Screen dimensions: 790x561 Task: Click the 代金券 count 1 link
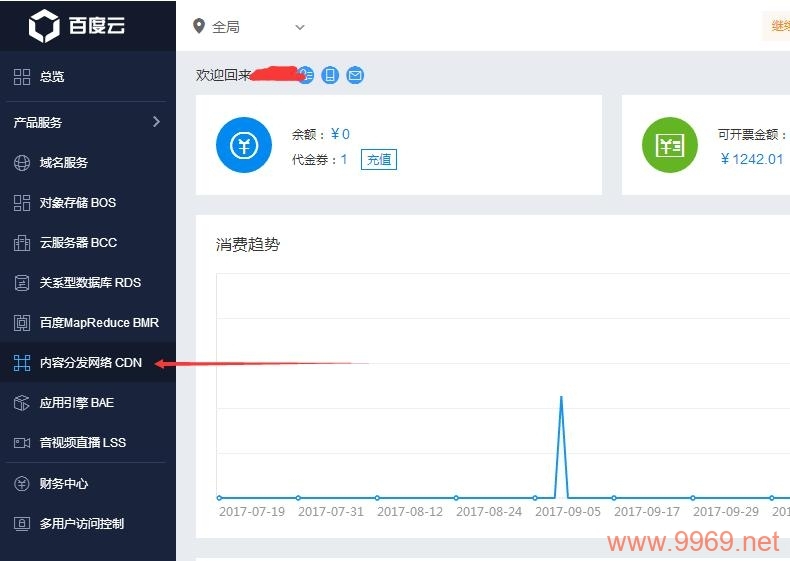(344, 159)
